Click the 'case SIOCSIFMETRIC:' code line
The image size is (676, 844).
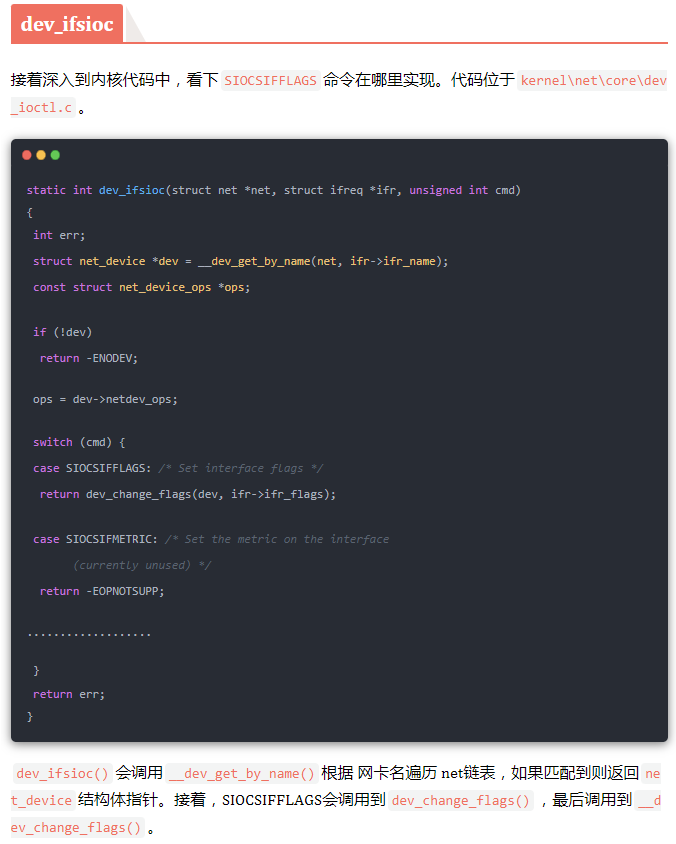(x=211, y=539)
